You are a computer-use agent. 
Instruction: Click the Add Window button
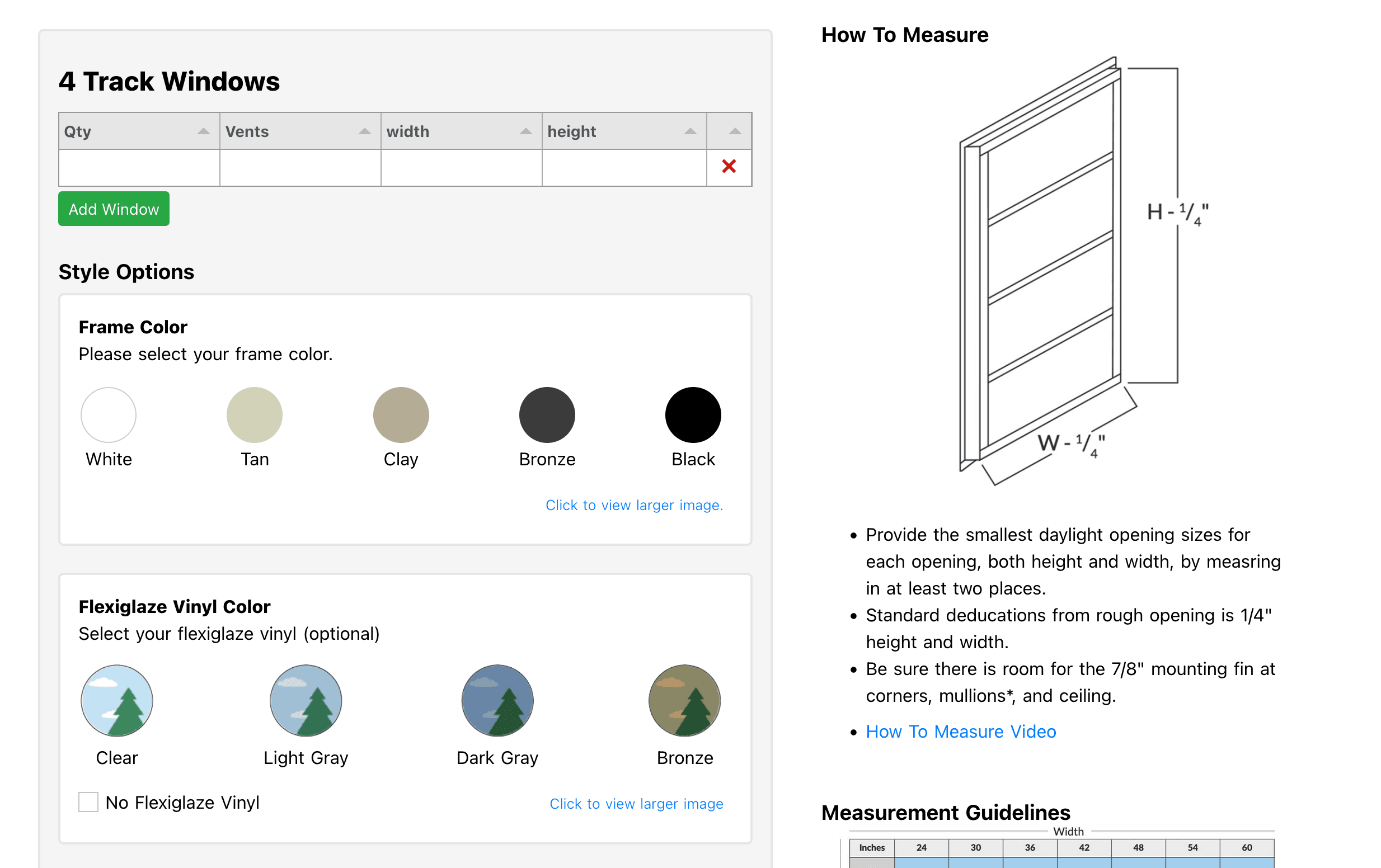(113, 208)
